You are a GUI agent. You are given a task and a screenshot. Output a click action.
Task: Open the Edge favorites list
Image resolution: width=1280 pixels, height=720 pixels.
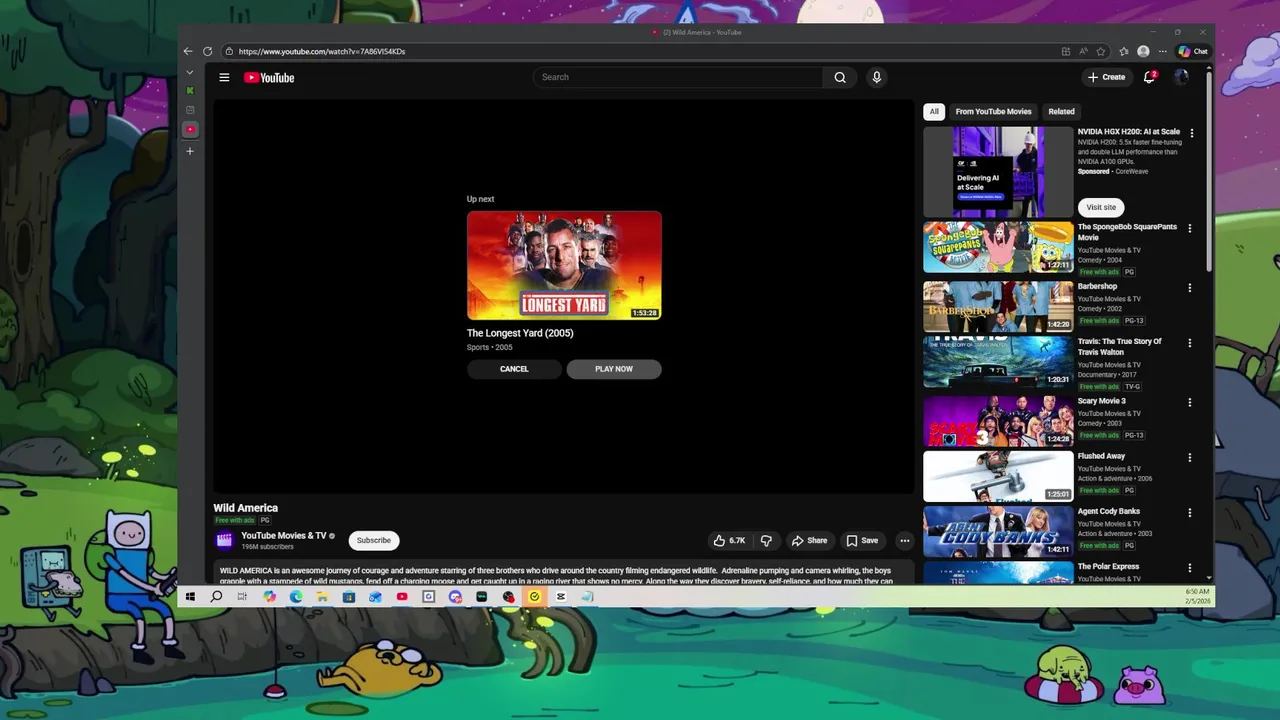click(1123, 51)
